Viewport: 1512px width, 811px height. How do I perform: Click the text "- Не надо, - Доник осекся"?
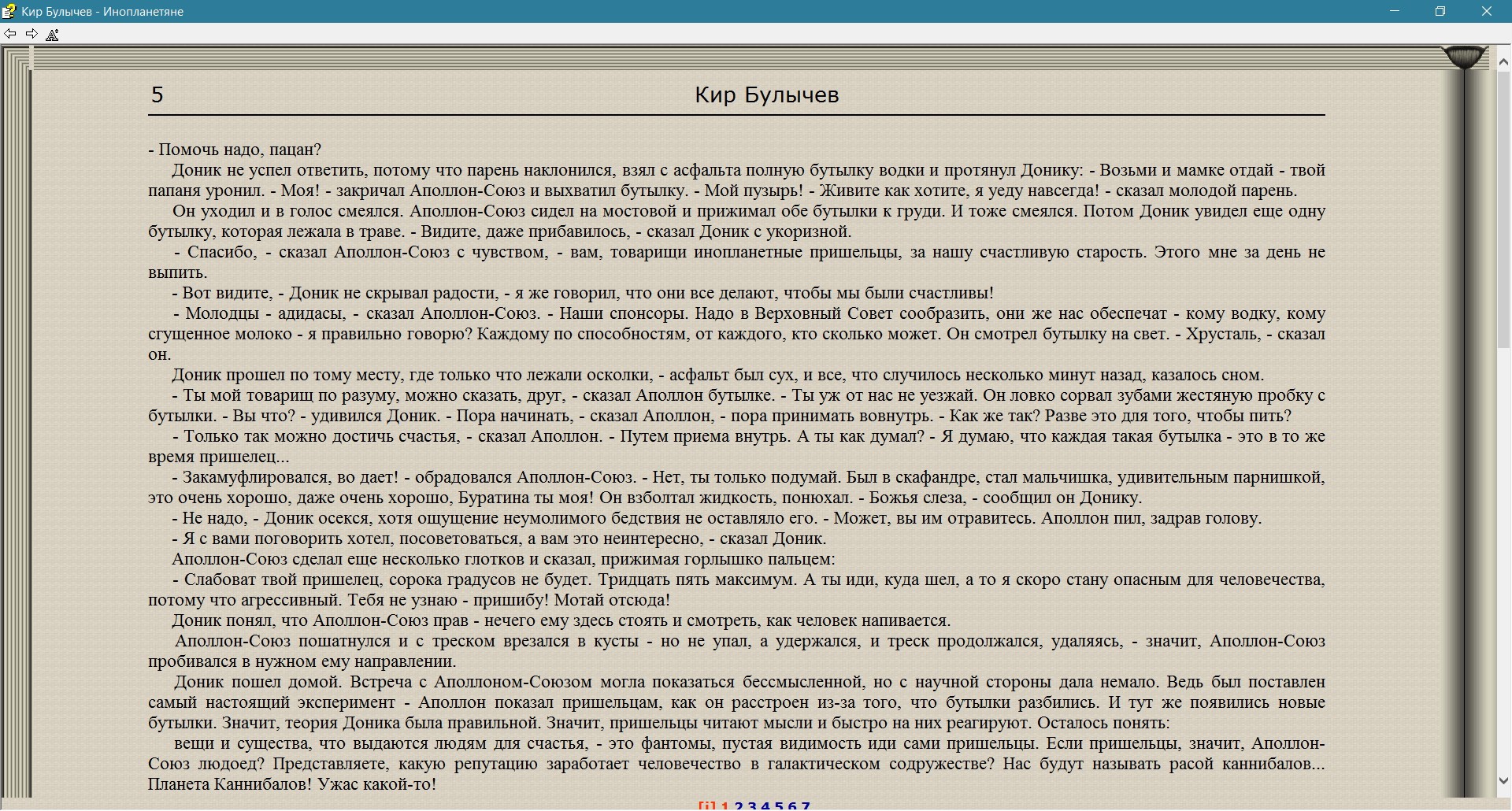(272, 518)
